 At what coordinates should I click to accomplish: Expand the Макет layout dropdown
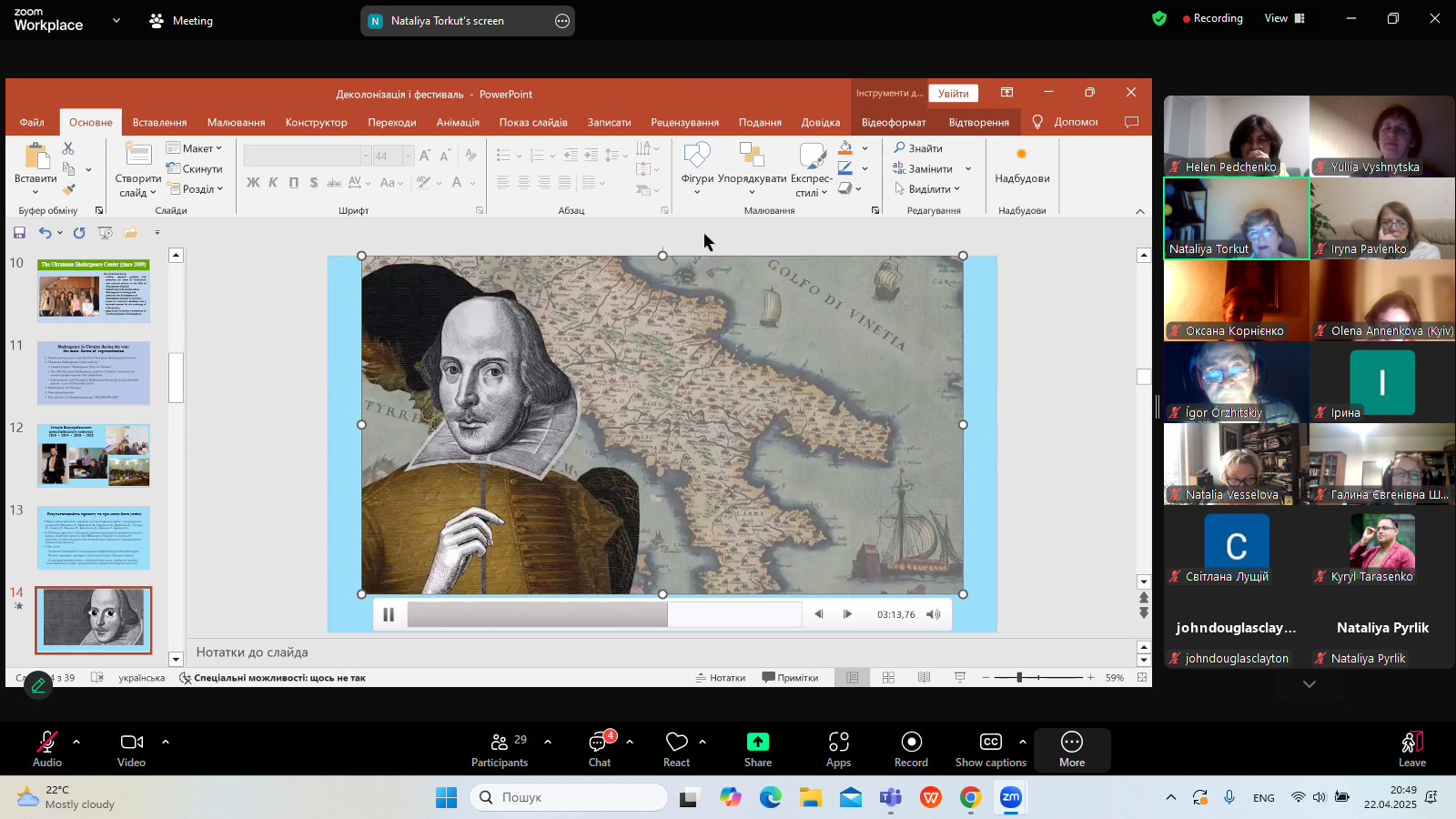tap(195, 148)
